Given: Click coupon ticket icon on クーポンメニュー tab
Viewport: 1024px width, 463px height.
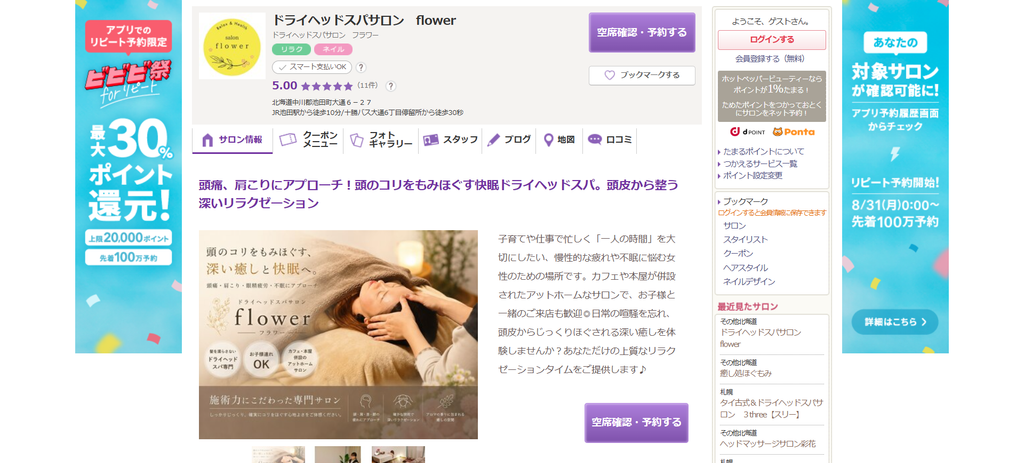Looking at the screenshot, I should (x=288, y=140).
